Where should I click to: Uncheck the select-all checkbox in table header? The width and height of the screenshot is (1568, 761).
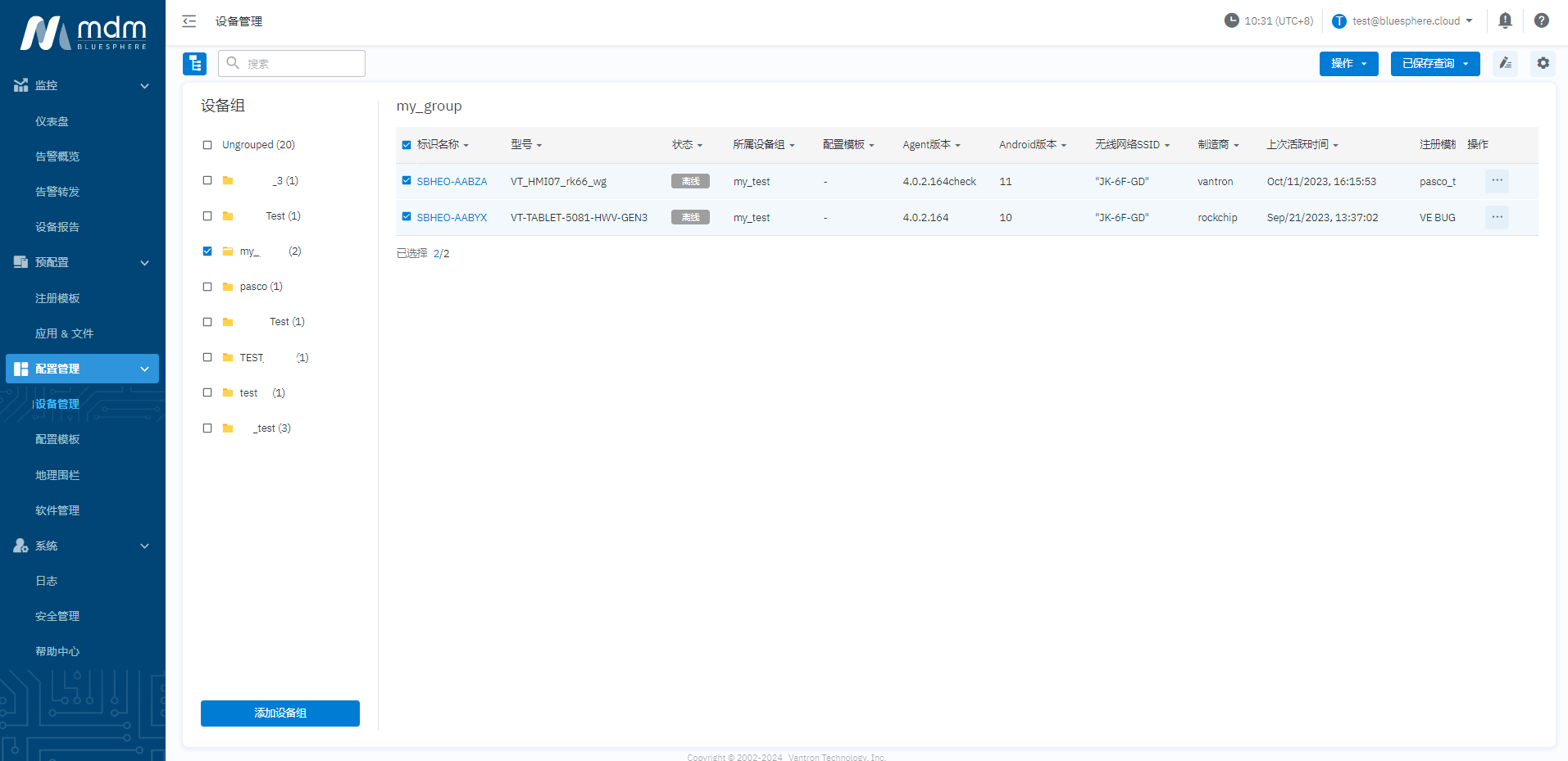click(406, 144)
